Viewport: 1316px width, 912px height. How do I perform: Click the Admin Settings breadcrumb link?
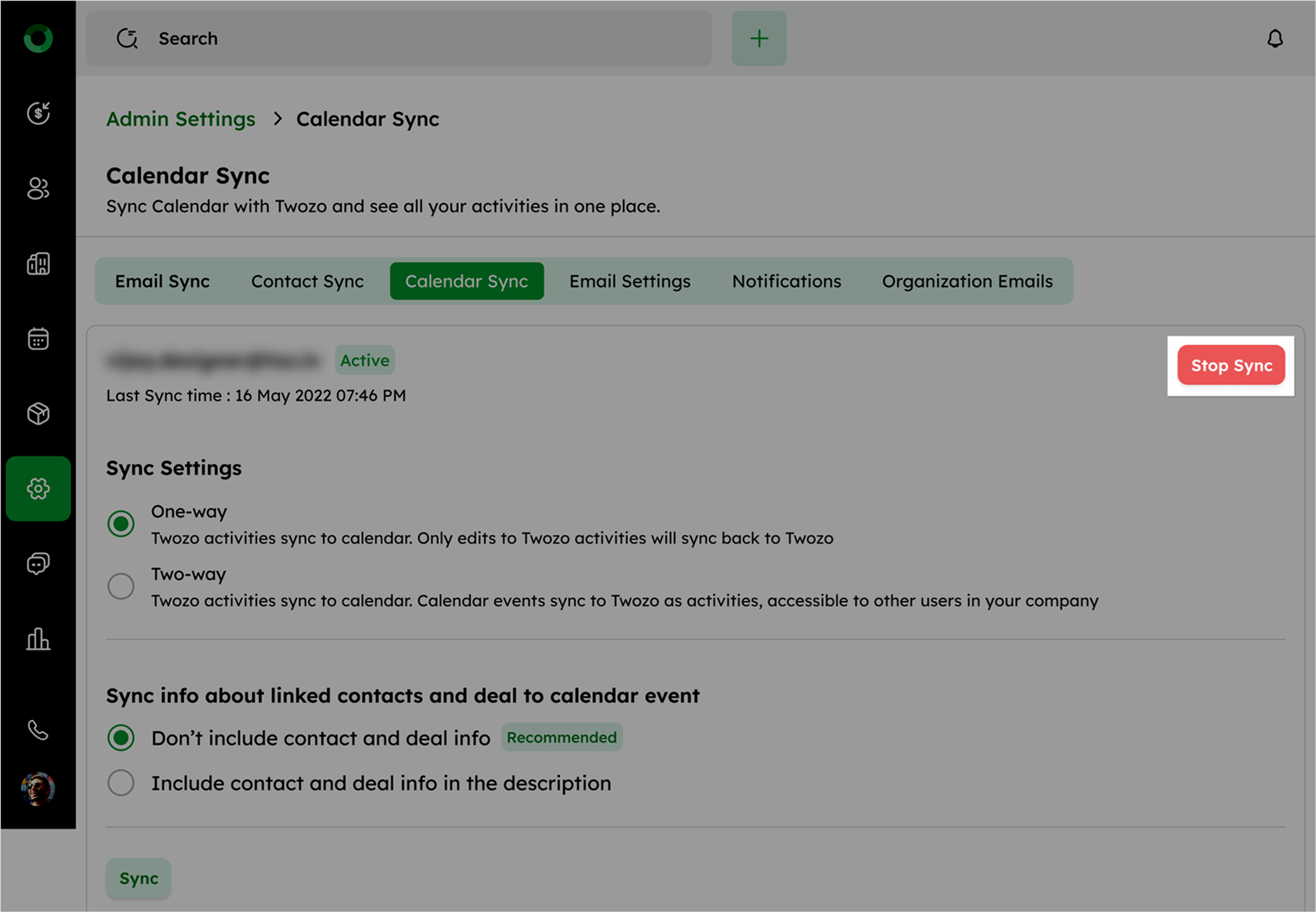click(x=181, y=119)
